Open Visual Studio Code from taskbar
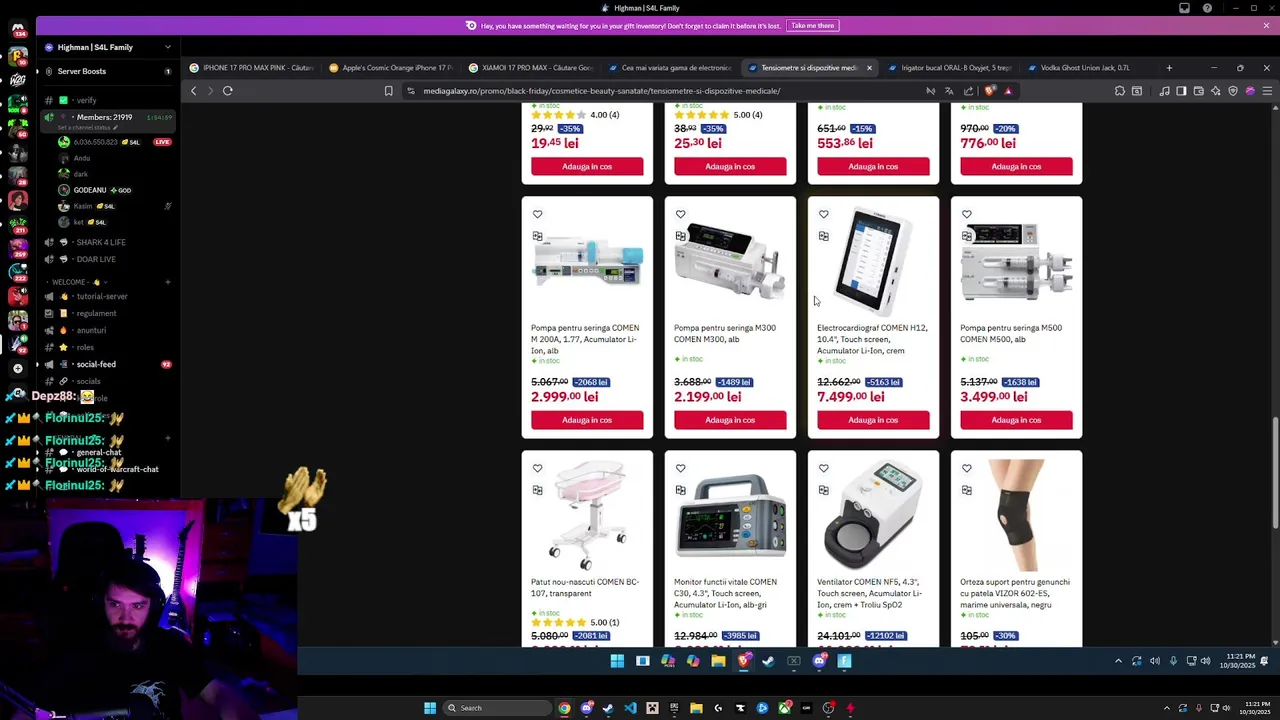The width and height of the screenshot is (1280, 720). (x=630, y=708)
